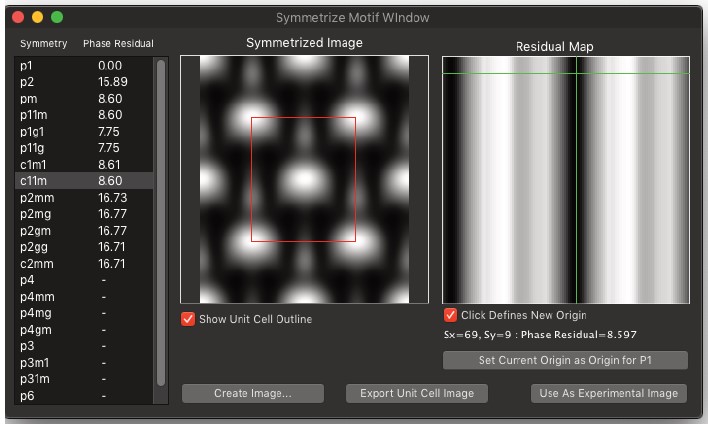Uncheck Click Defines New Origin checkbox
Screen dimensions: 708x424
point(450,315)
